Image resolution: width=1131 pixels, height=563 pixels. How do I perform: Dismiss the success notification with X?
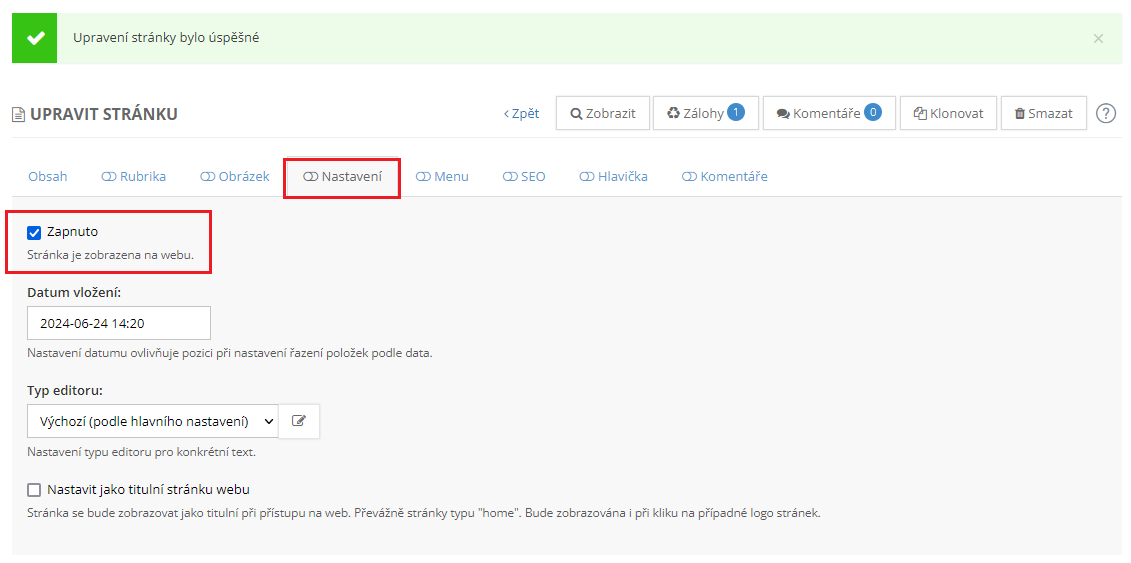tap(1098, 38)
